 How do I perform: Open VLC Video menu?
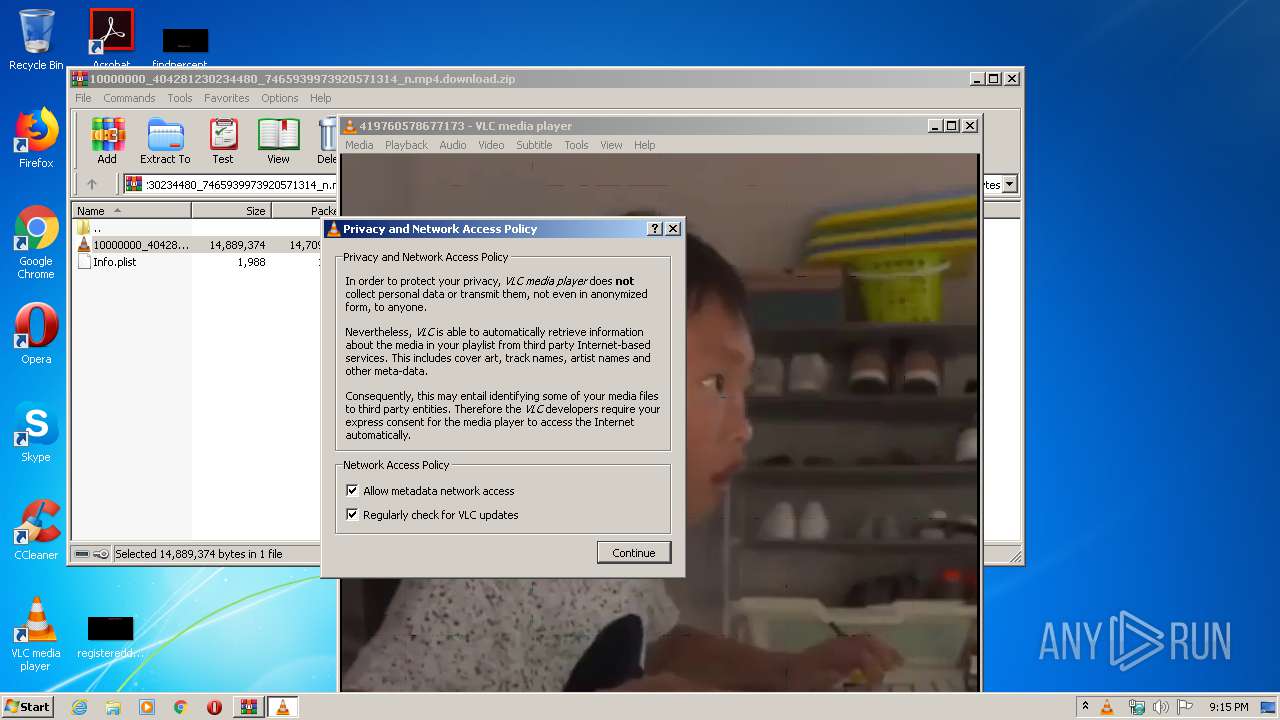(491, 145)
